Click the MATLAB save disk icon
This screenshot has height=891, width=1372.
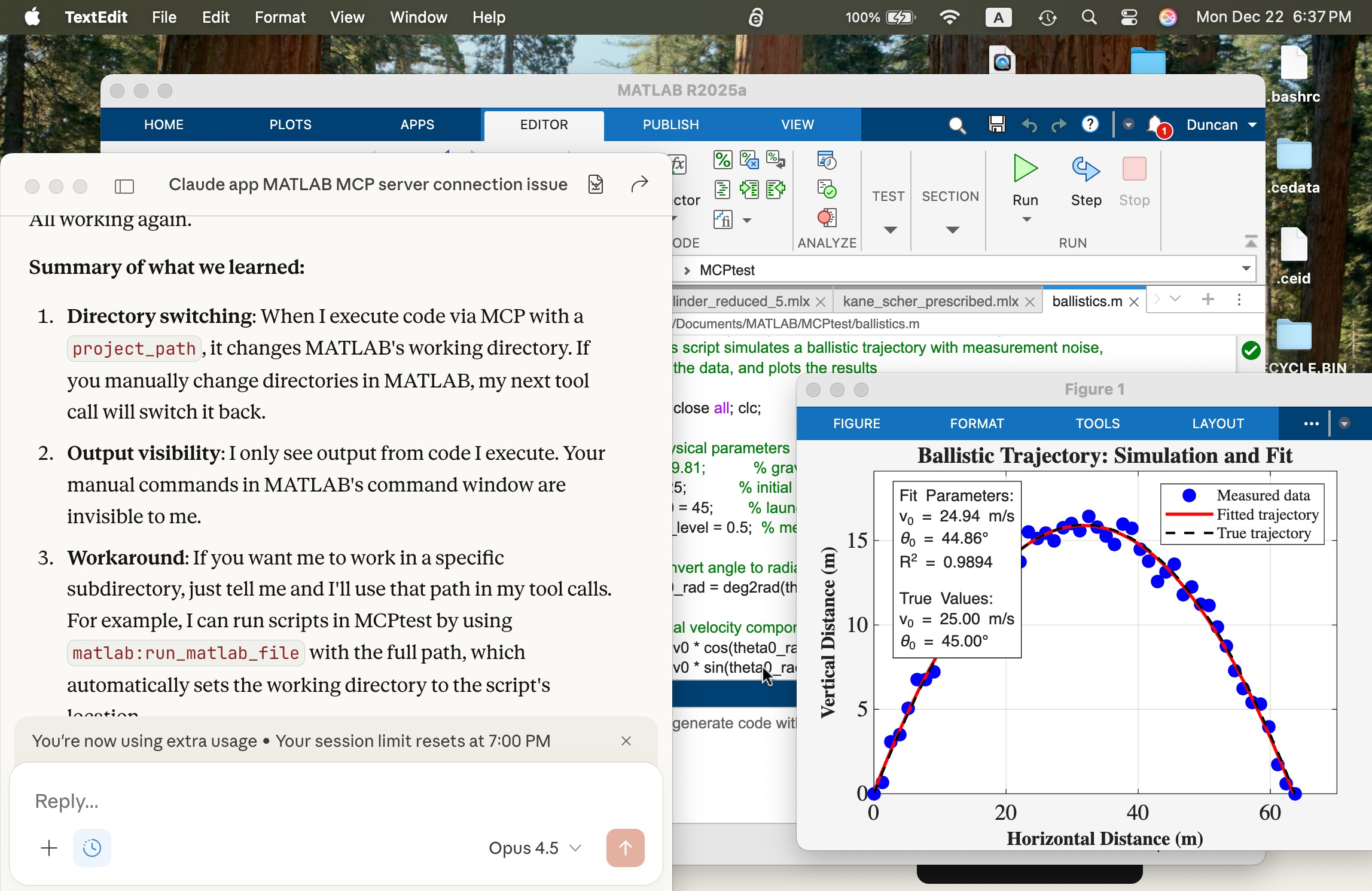click(996, 124)
